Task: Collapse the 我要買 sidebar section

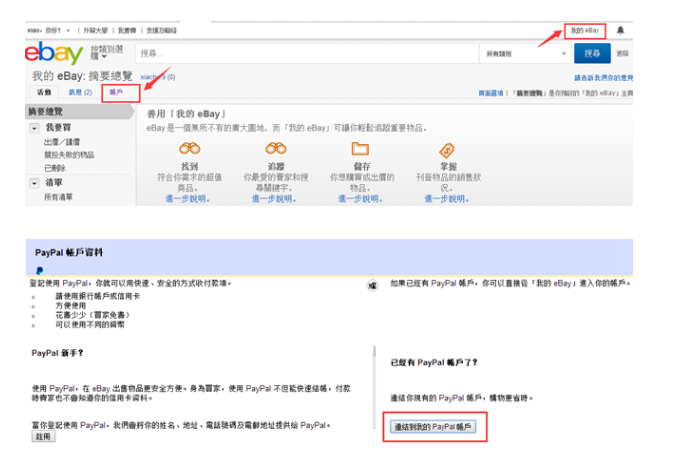Action: coord(34,128)
